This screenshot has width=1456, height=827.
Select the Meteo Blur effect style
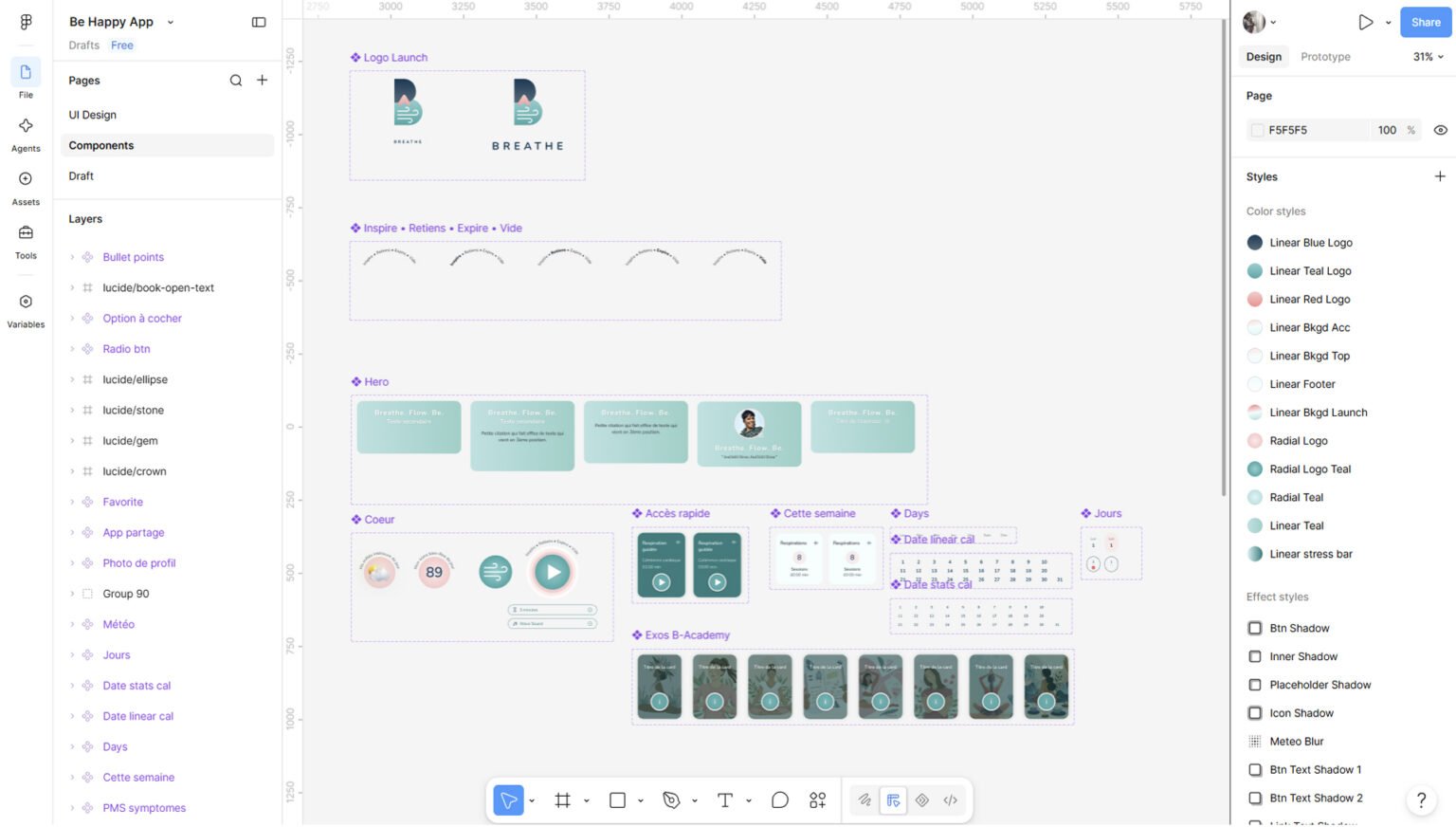pos(1296,742)
